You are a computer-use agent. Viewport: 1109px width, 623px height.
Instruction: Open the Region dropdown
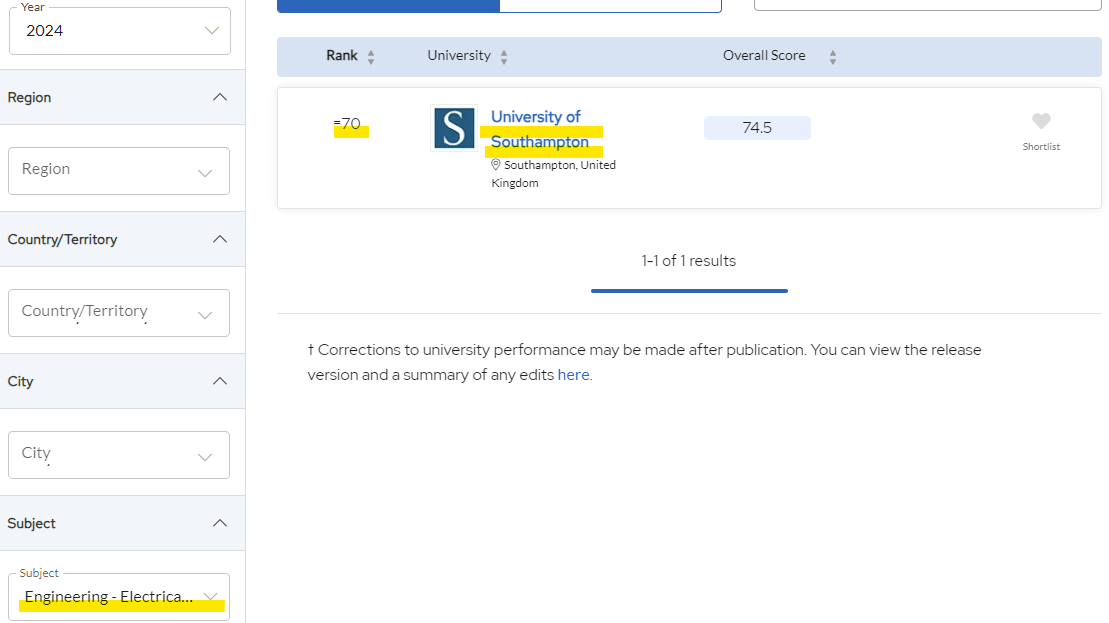point(119,170)
